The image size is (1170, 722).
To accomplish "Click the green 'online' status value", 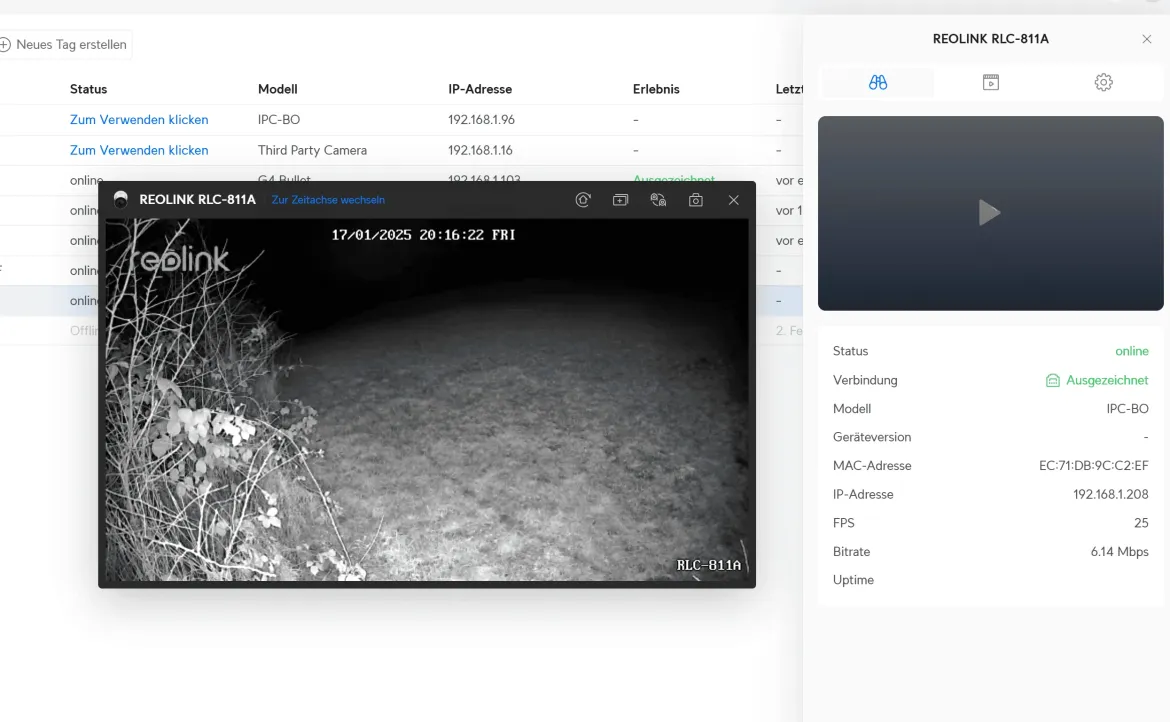I will click(1132, 351).
